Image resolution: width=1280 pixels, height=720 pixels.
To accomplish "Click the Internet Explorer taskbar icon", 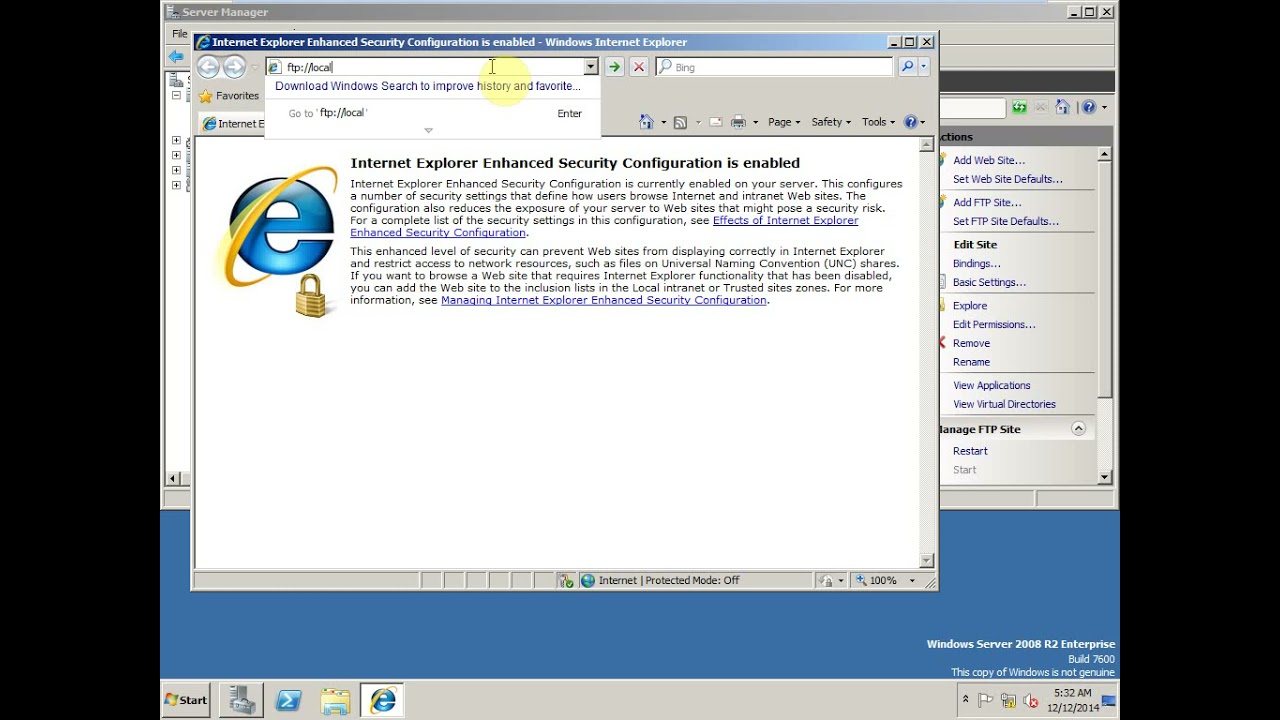I will pos(382,700).
